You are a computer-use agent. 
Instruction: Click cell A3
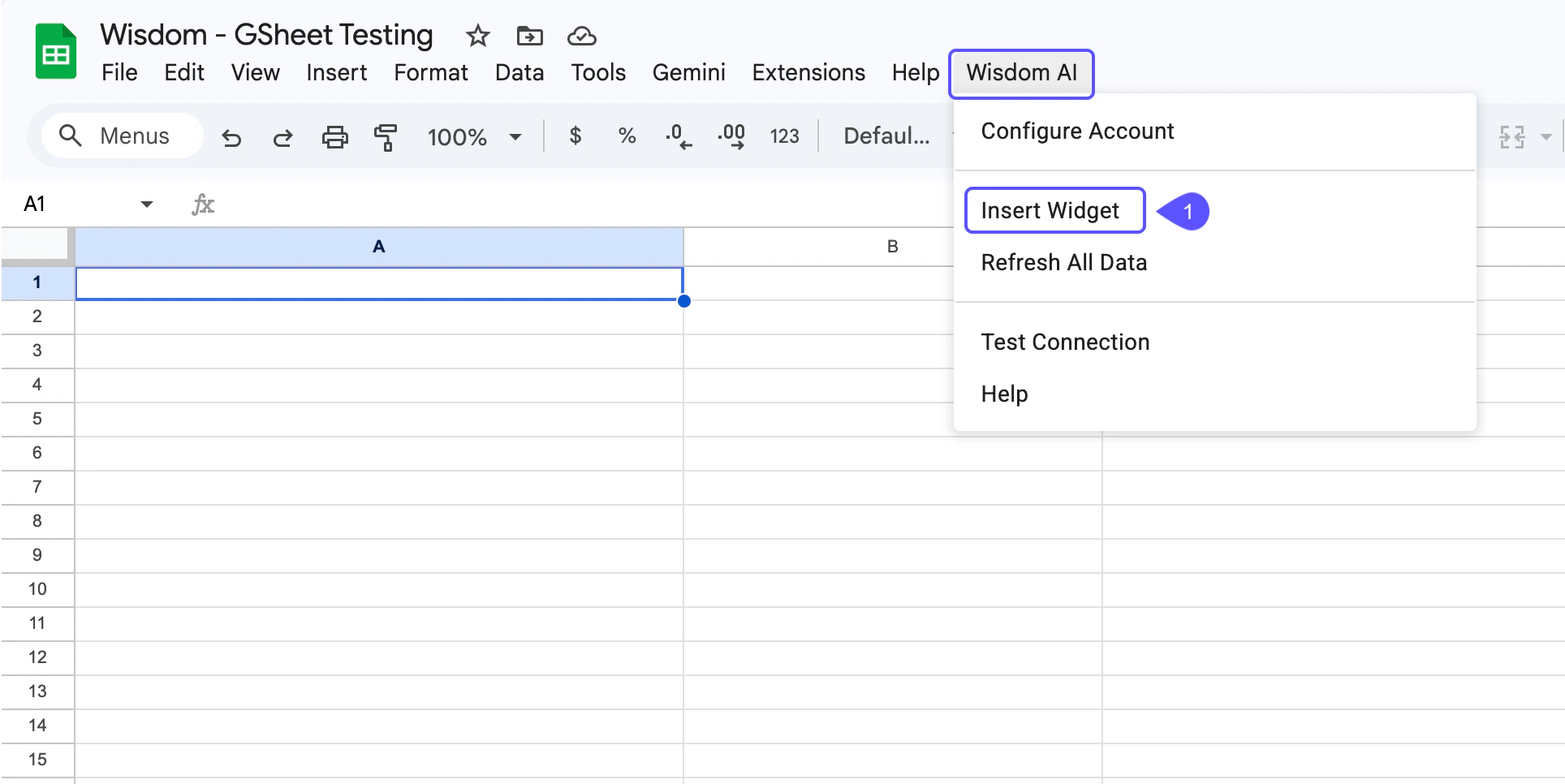tap(379, 351)
